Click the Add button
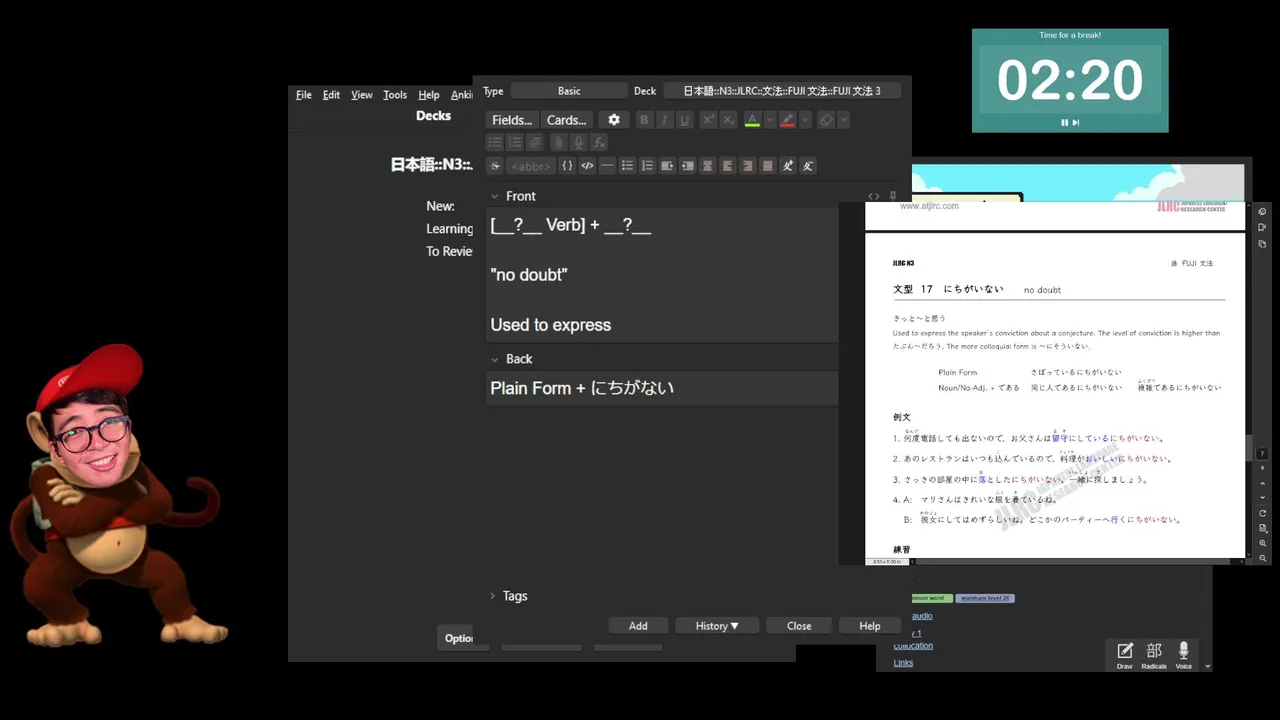 click(638, 626)
